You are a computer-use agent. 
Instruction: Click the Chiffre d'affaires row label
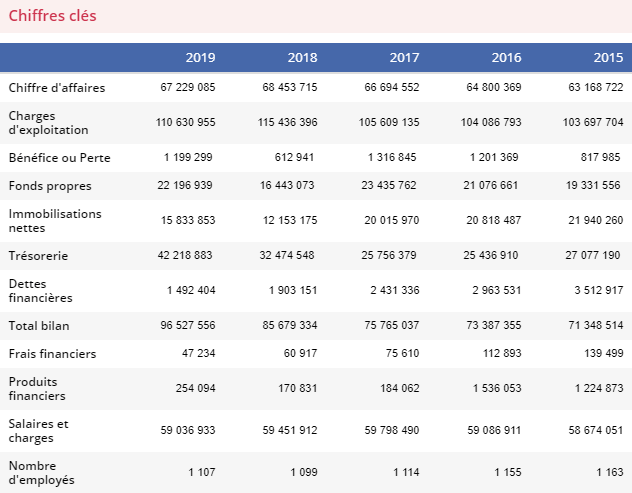point(57,88)
